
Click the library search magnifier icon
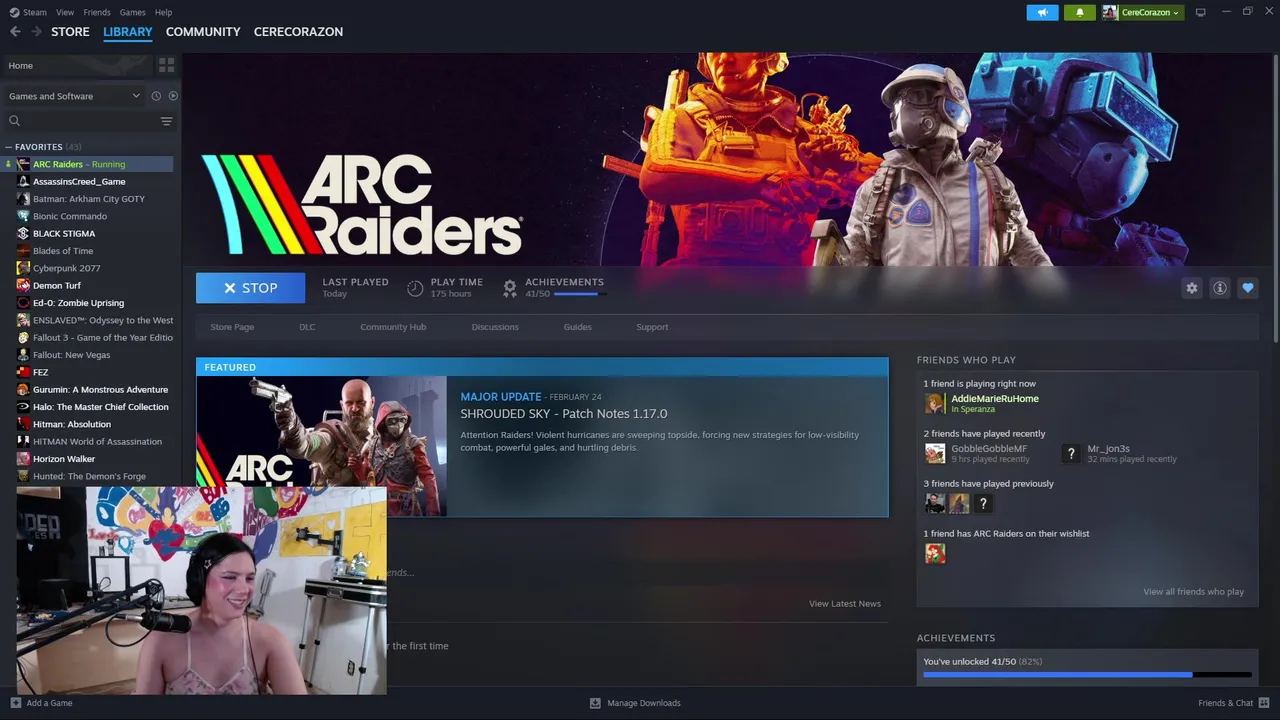(x=14, y=121)
